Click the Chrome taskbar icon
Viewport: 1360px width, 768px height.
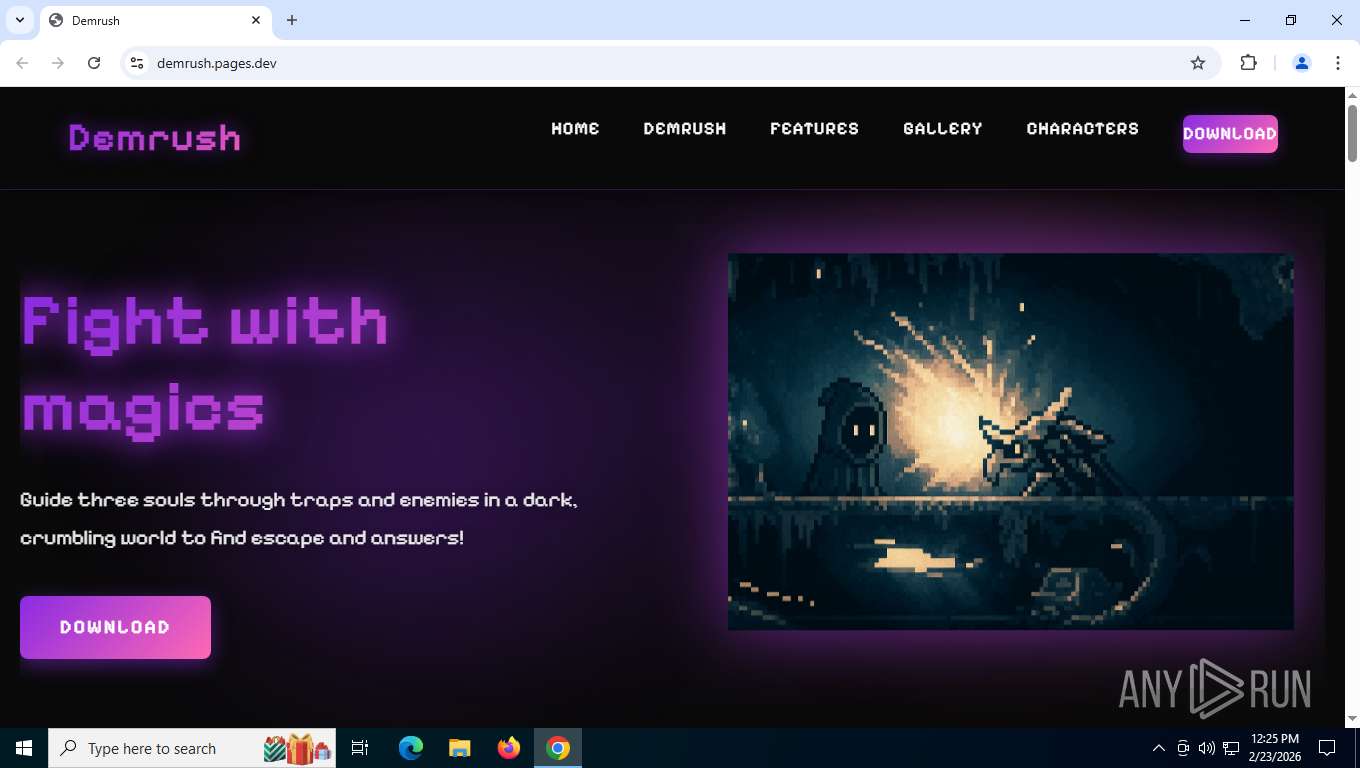tap(558, 748)
